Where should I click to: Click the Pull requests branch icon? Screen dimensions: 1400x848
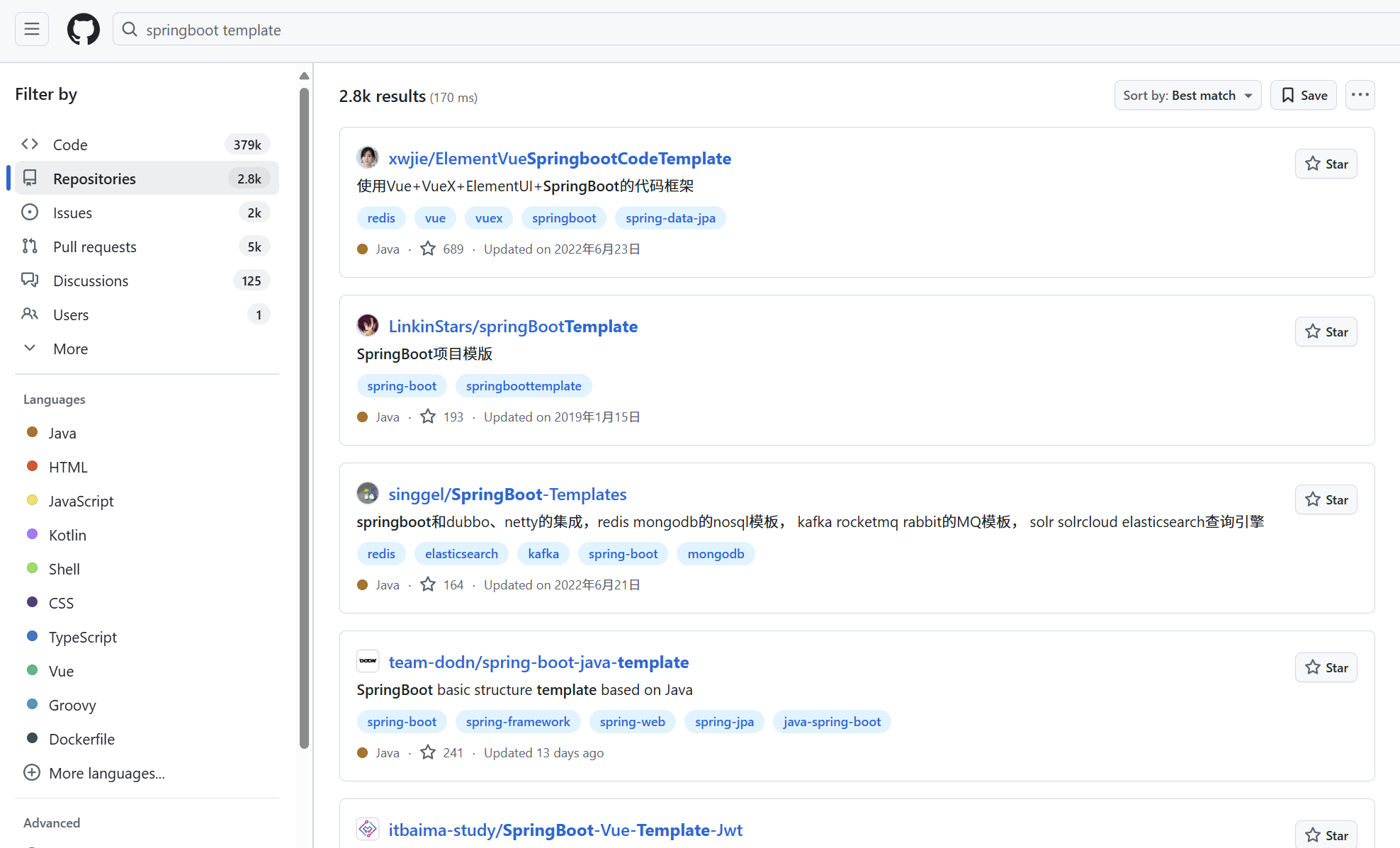tap(30, 247)
